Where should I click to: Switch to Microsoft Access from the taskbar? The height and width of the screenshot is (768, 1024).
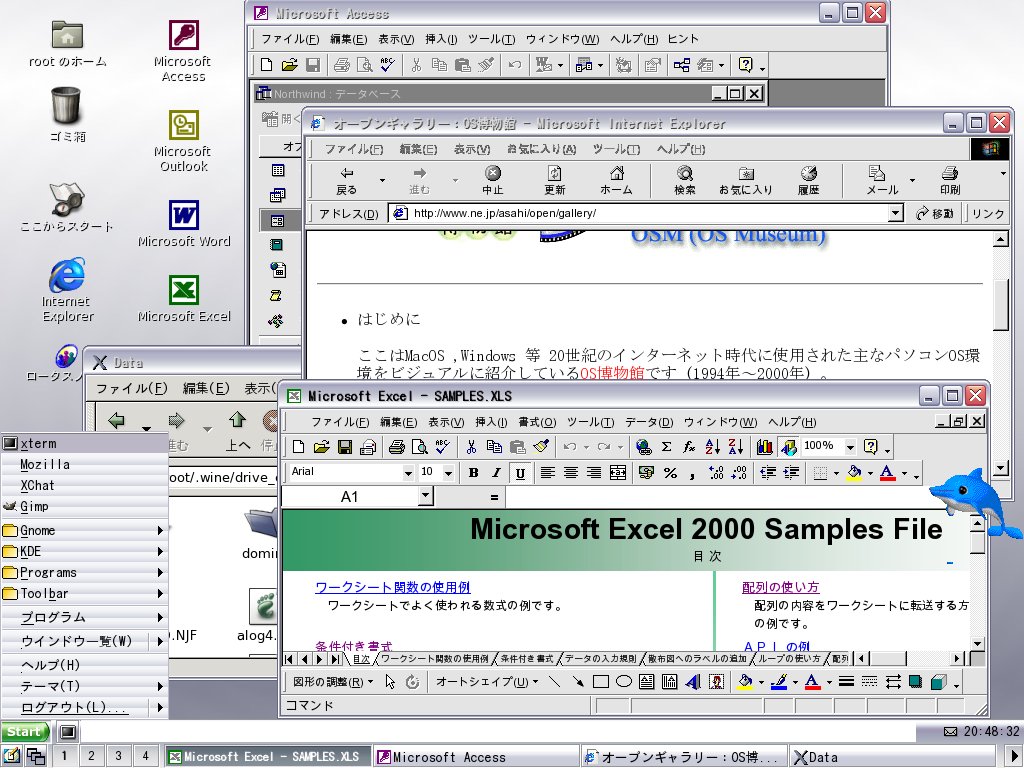[476, 757]
